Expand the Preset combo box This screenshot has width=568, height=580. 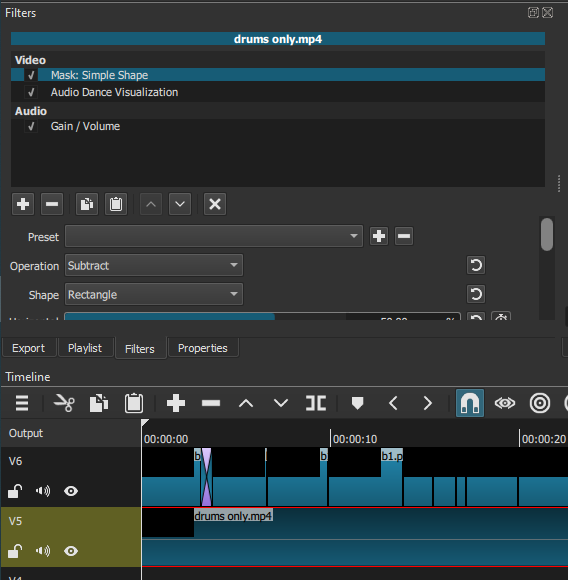214,236
